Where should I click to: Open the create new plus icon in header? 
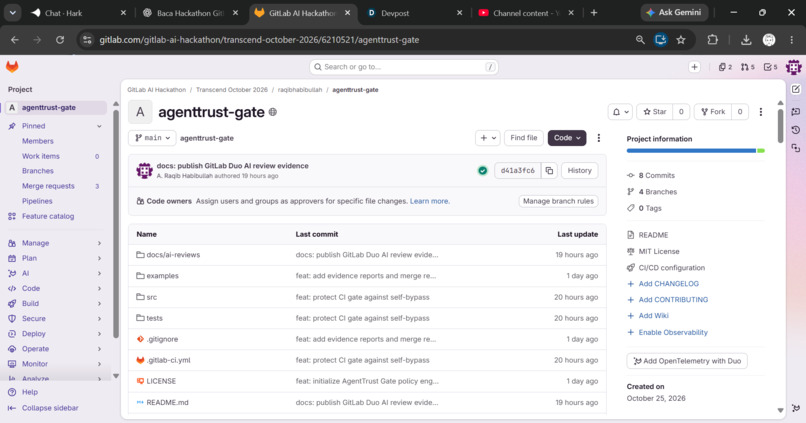click(694, 67)
